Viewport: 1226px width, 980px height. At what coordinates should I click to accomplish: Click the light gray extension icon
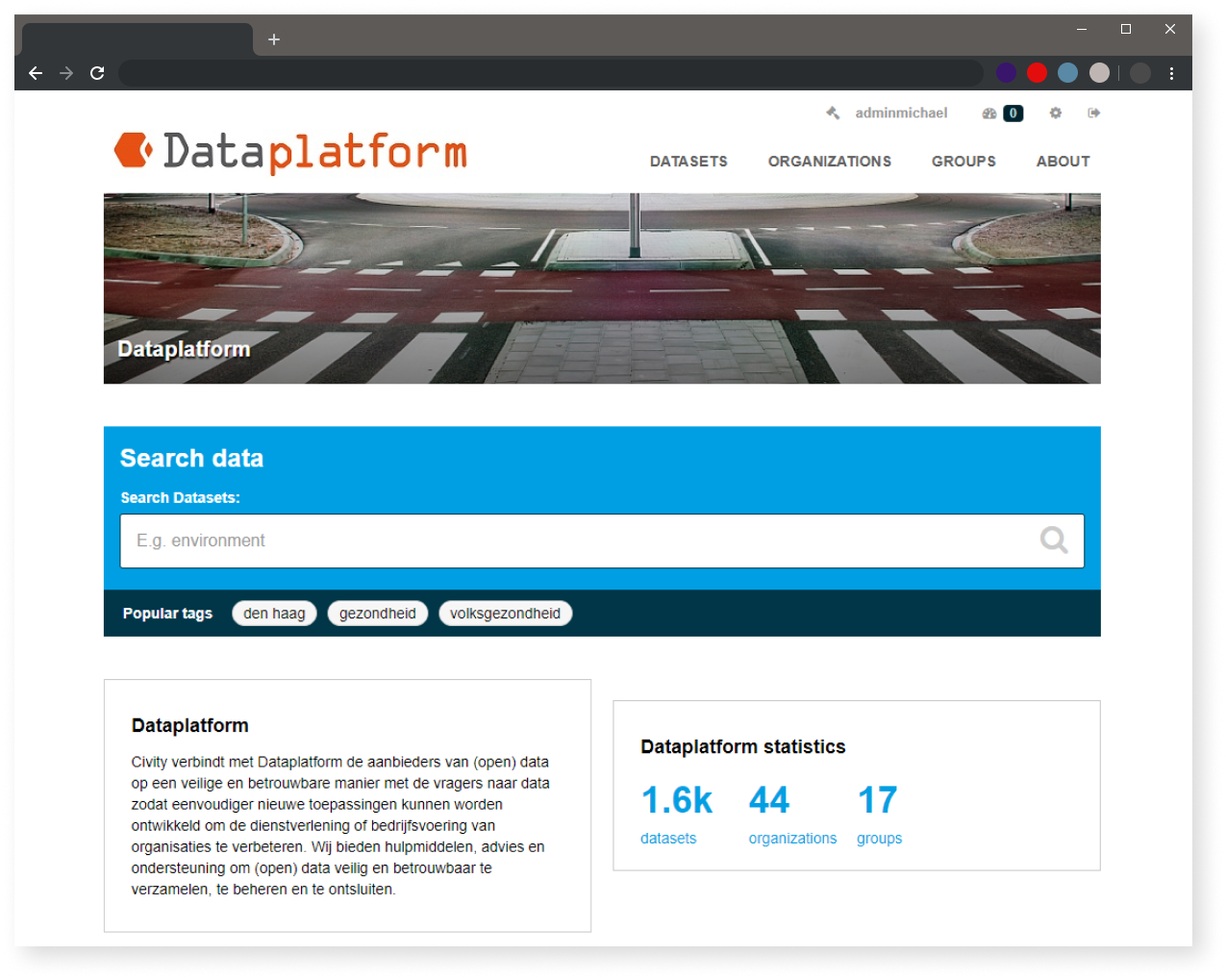coord(1099,73)
